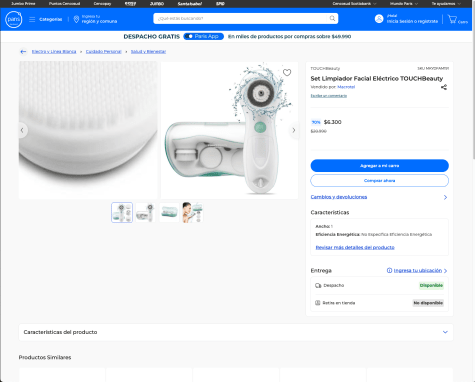Click Inicia sesión o regístrate

[412, 21]
